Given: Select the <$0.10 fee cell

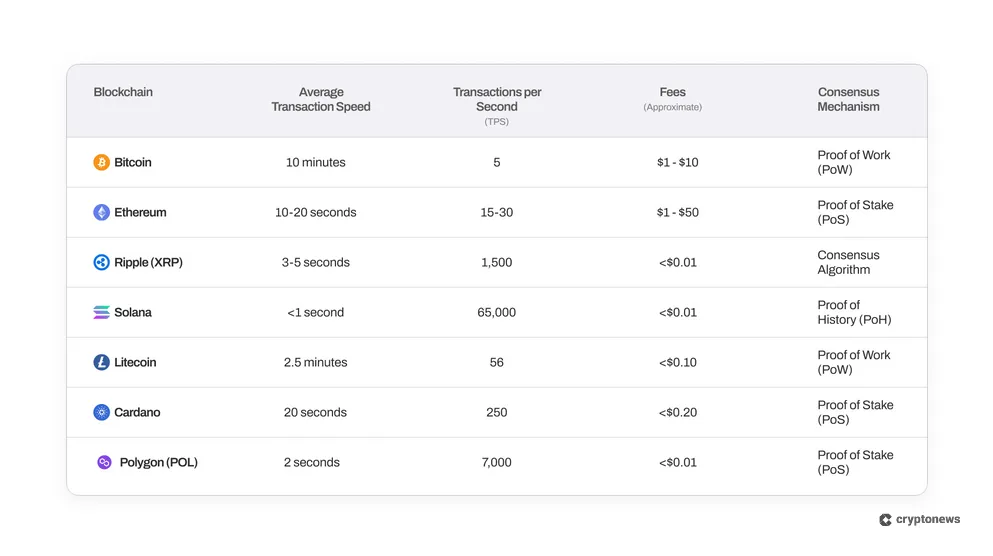Looking at the screenshot, I should point(678,362).
